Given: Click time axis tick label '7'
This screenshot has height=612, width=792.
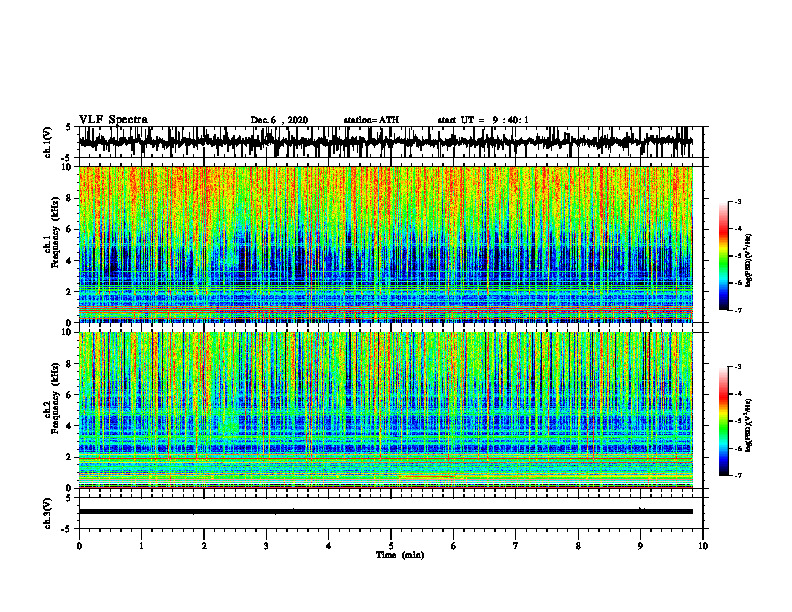Looking at the screenshot, I should [516, 546].
